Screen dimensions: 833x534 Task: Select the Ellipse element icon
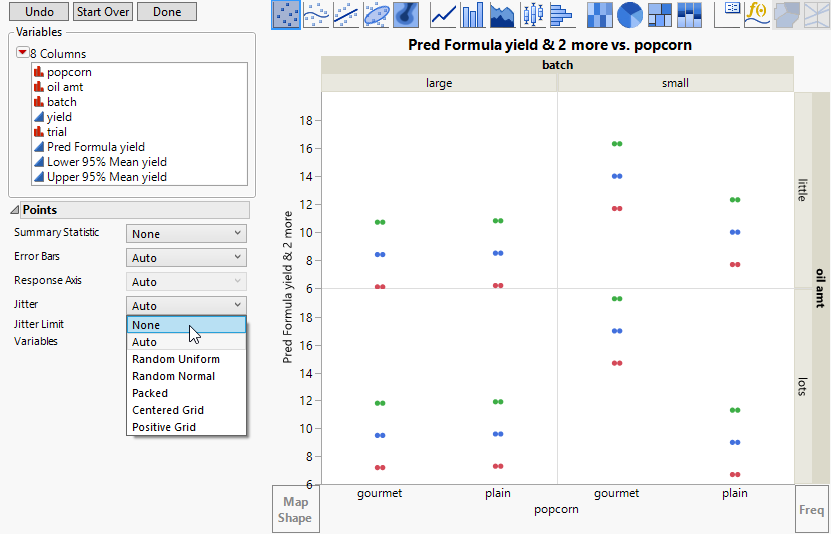376,14
